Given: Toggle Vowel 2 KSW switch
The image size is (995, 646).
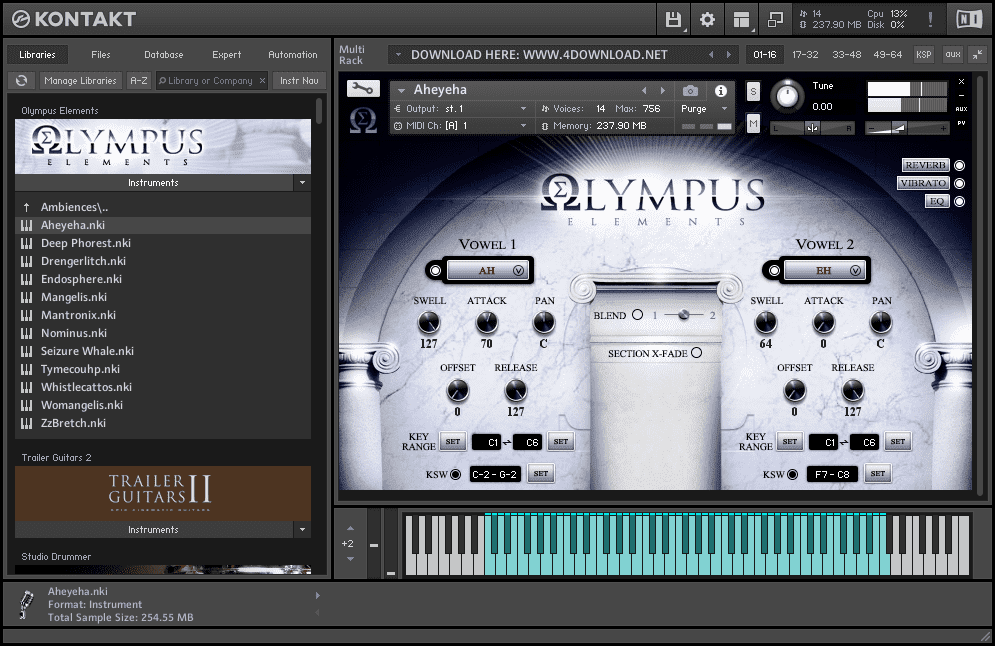Looking at the screenshot, I should pos(793,474).
